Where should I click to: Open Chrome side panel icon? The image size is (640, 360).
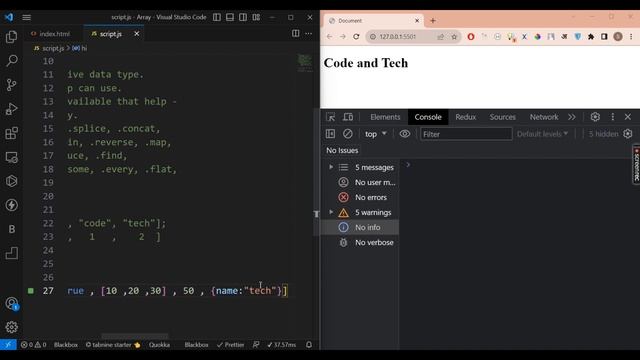tap(604, 37)
